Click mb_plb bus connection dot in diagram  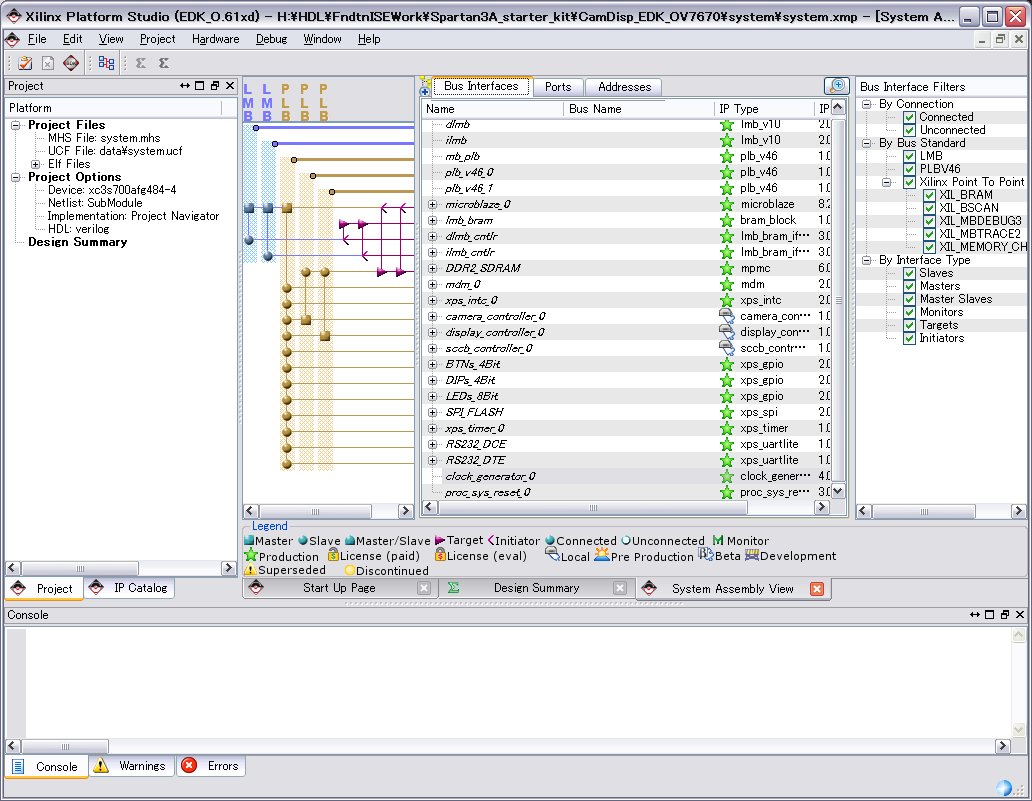click(x=294, y=160)
